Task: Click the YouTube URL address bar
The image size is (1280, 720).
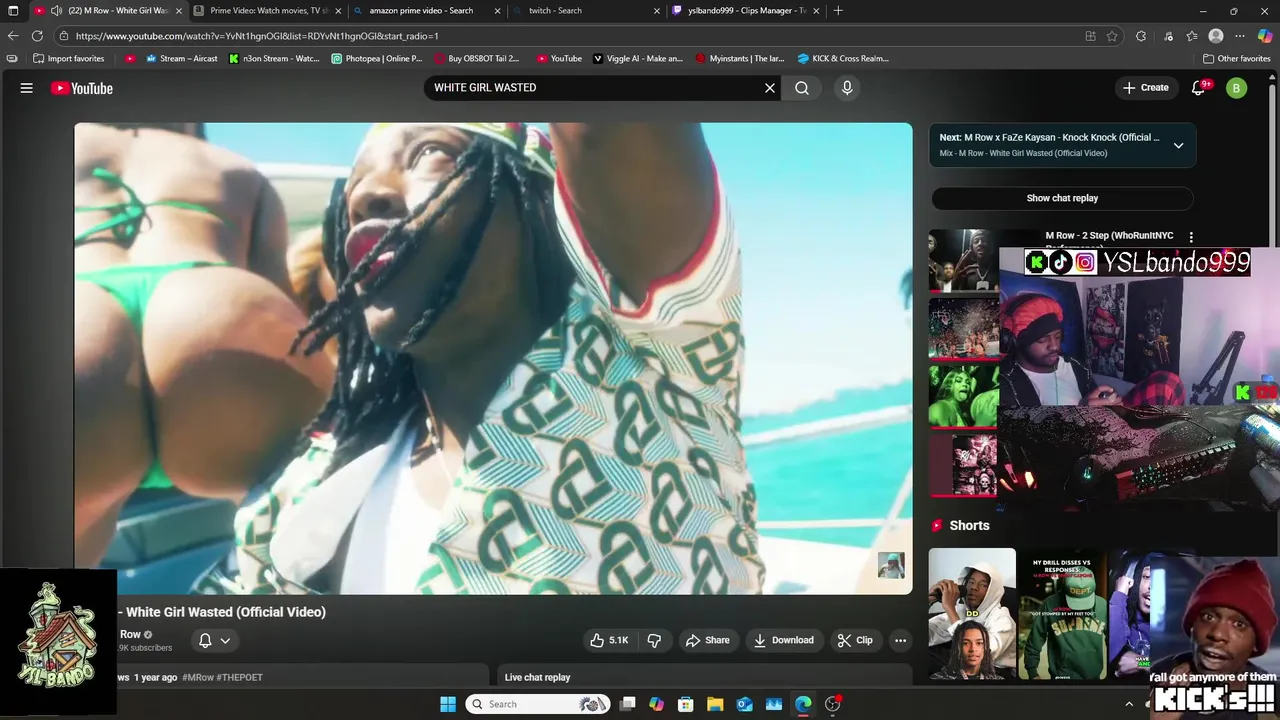Action: point(570,36)
